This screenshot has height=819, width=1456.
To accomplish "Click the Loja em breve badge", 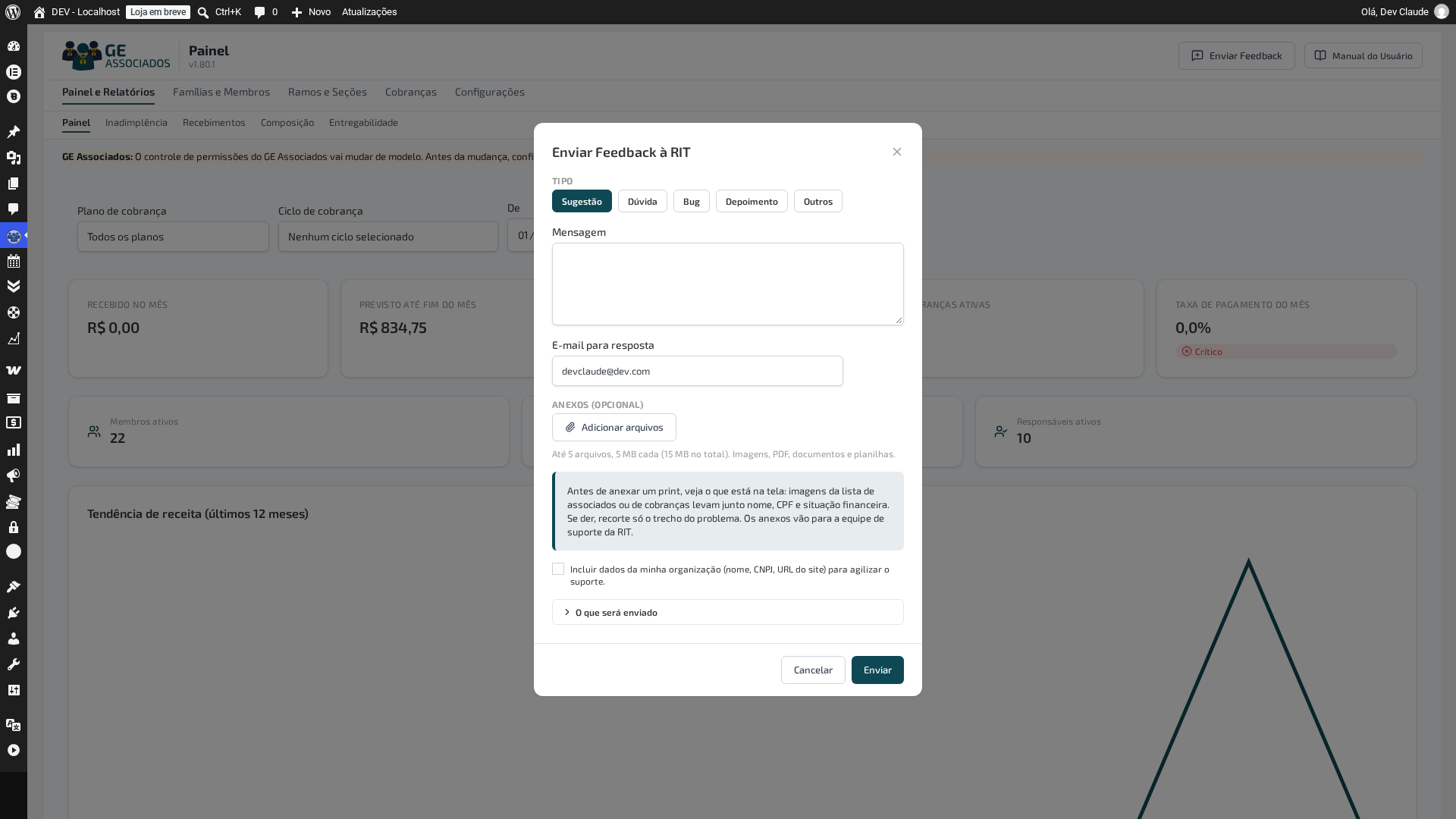I will point(158,12).
